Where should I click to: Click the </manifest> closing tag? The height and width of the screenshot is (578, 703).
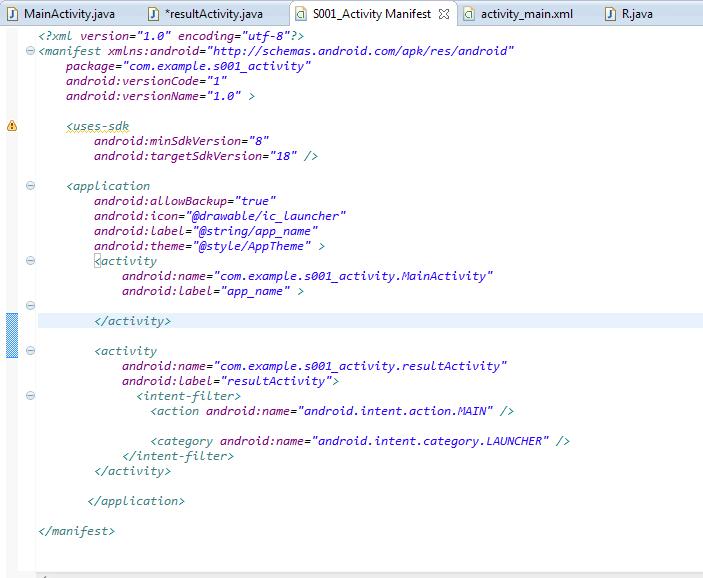click(76, 531)
